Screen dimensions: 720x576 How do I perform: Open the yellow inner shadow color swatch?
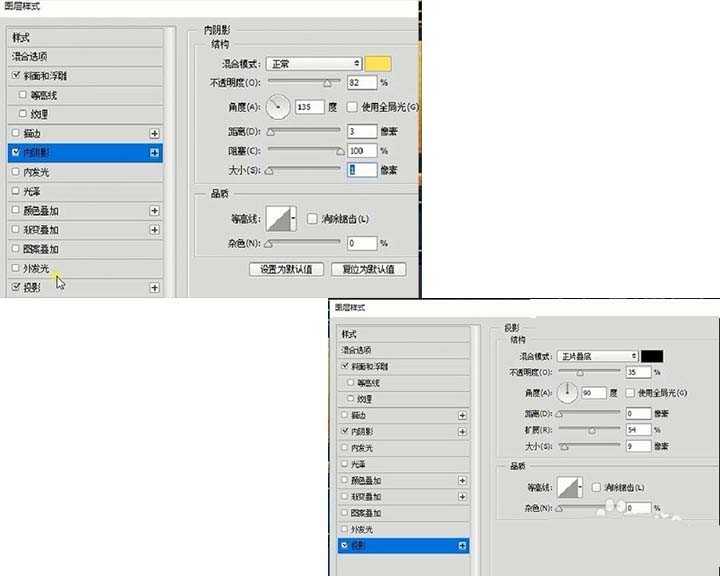point(379,63)
